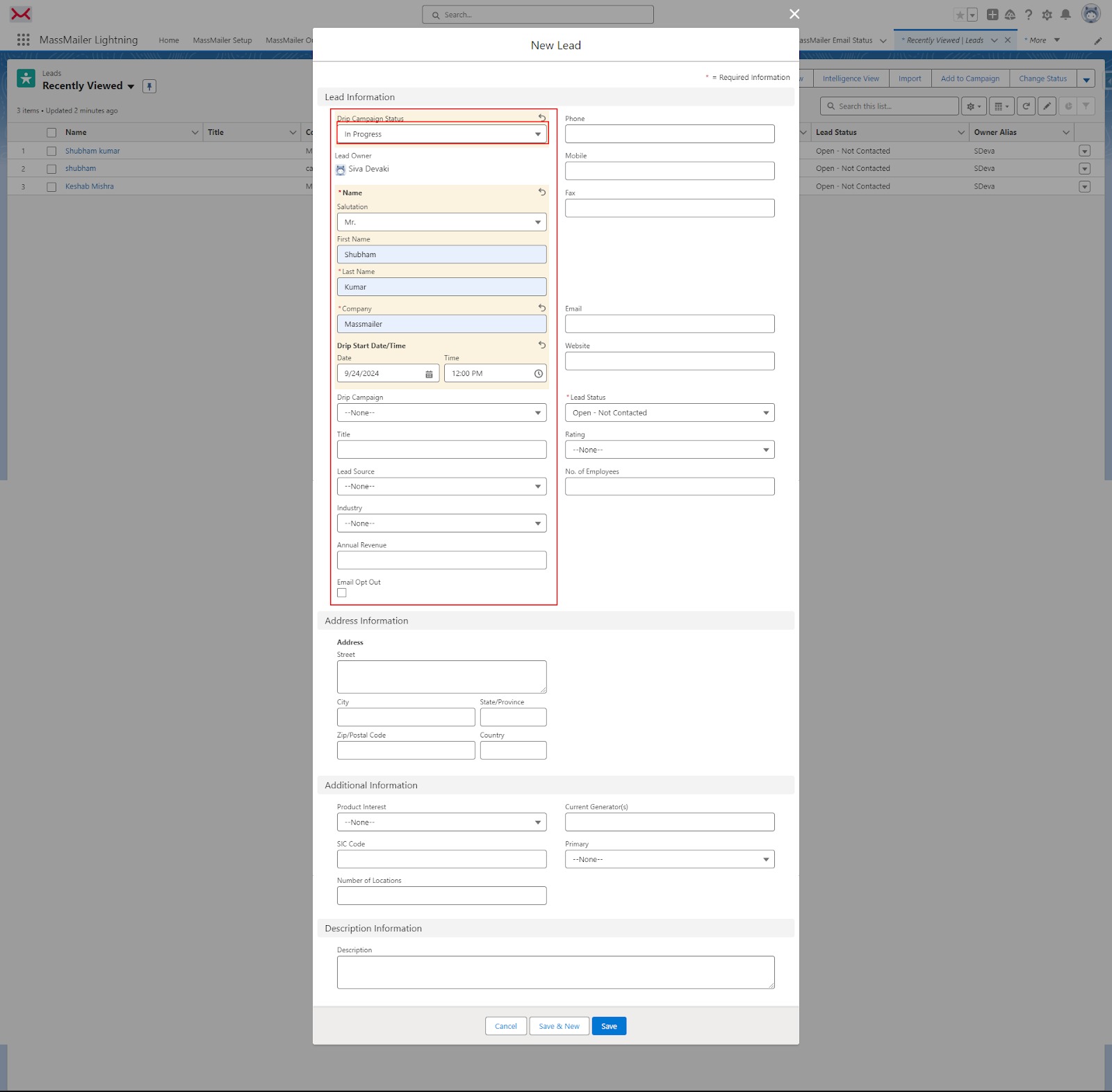Expand the Recently Viewed list view selector

(x=131, y=86)
